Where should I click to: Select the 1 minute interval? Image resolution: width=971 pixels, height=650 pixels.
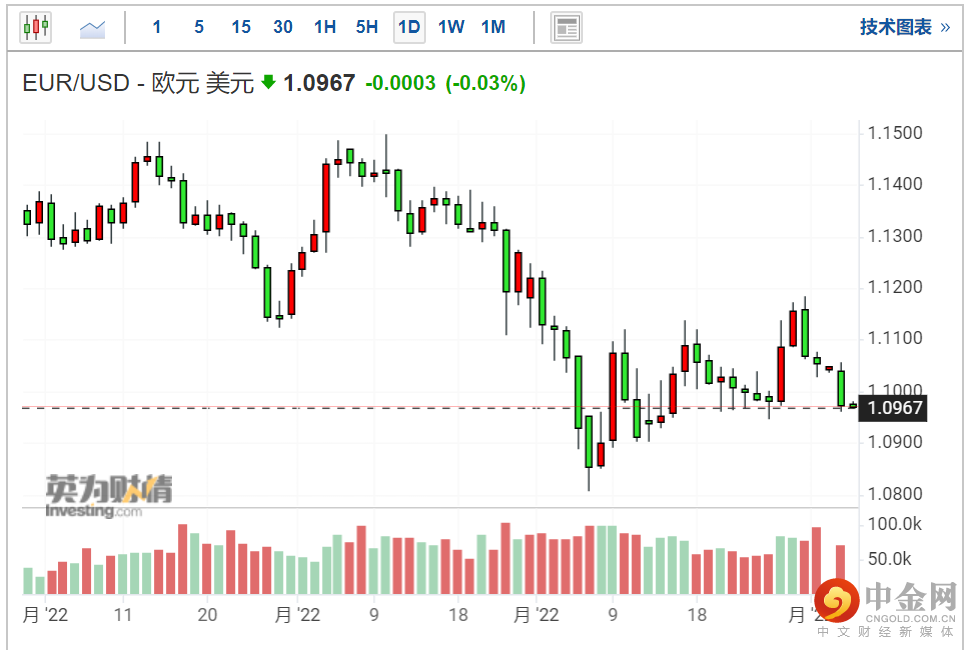[157, 27]
